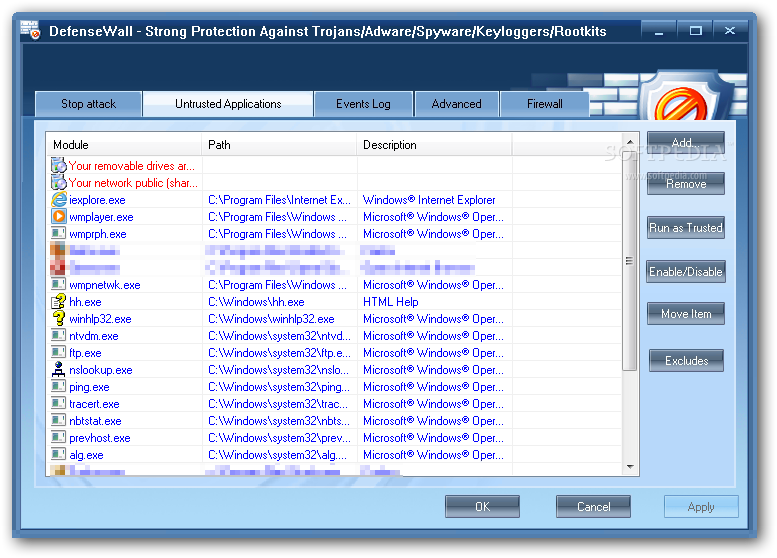Click the tracert.exe row icon
Screen dimensions: 777x558
[58, 403]
